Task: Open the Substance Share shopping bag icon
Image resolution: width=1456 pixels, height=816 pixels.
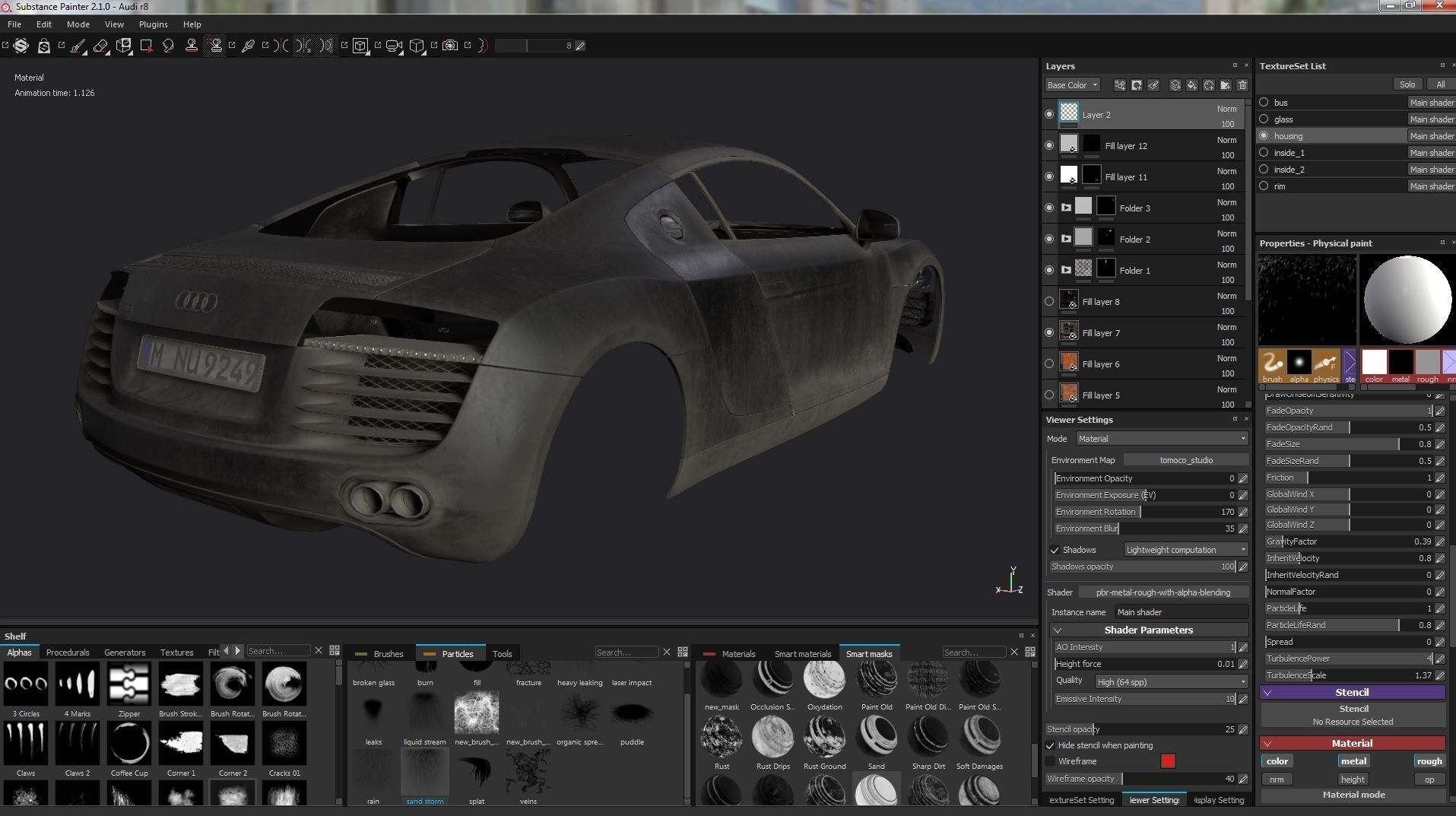Action: click(x=44, y=46)
